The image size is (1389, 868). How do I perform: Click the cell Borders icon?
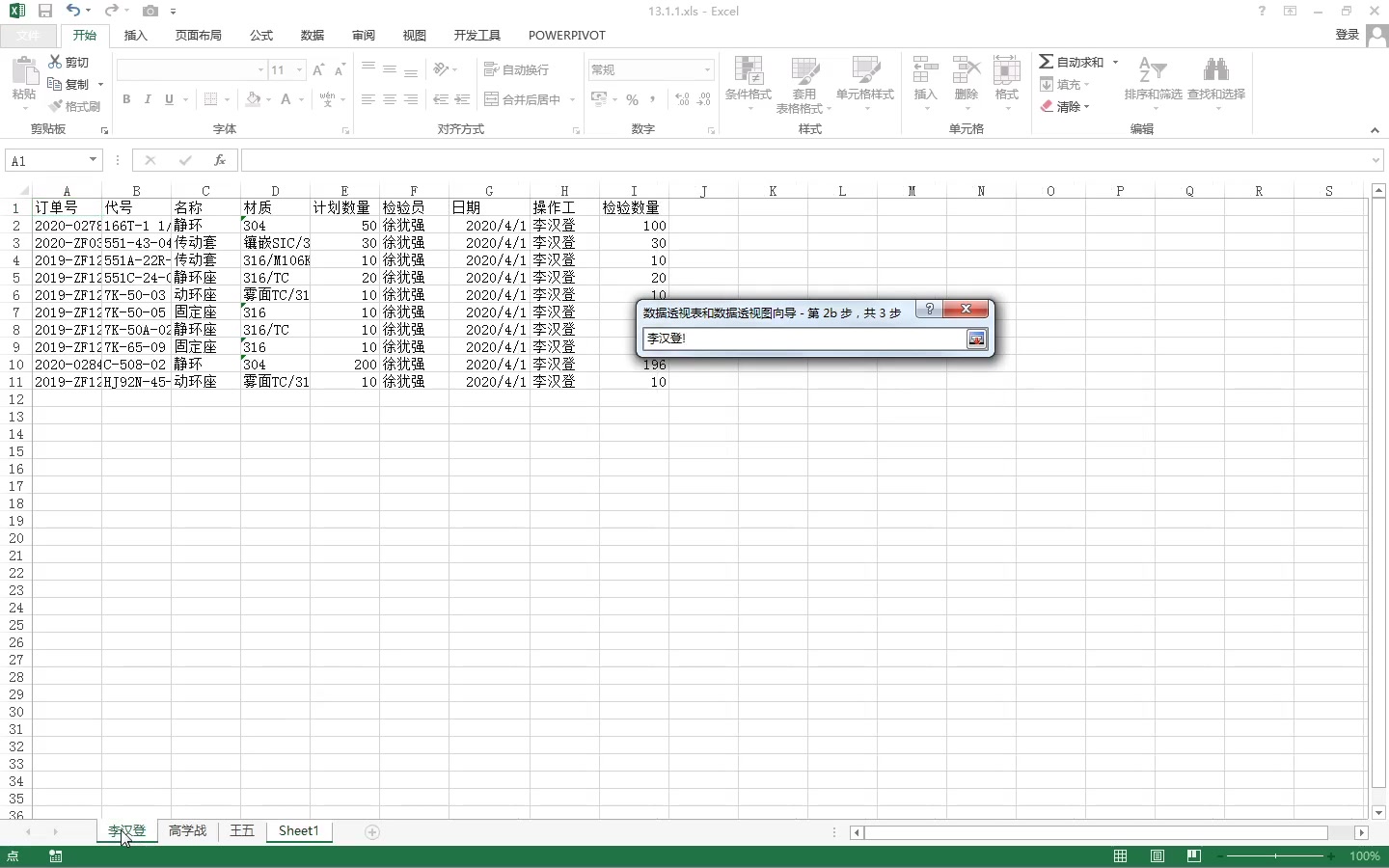[210, 99]
